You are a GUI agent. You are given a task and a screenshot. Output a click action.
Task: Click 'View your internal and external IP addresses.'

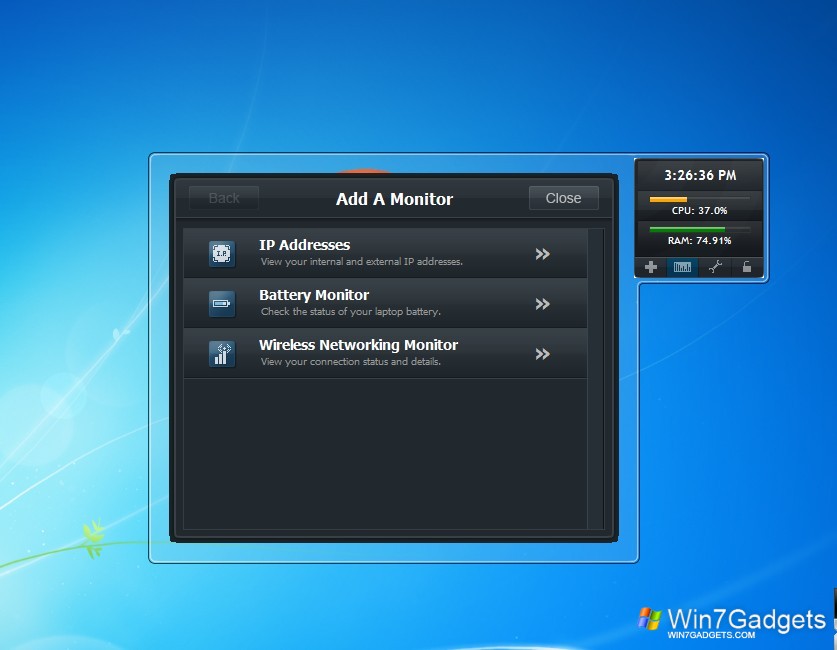[361, 261]
